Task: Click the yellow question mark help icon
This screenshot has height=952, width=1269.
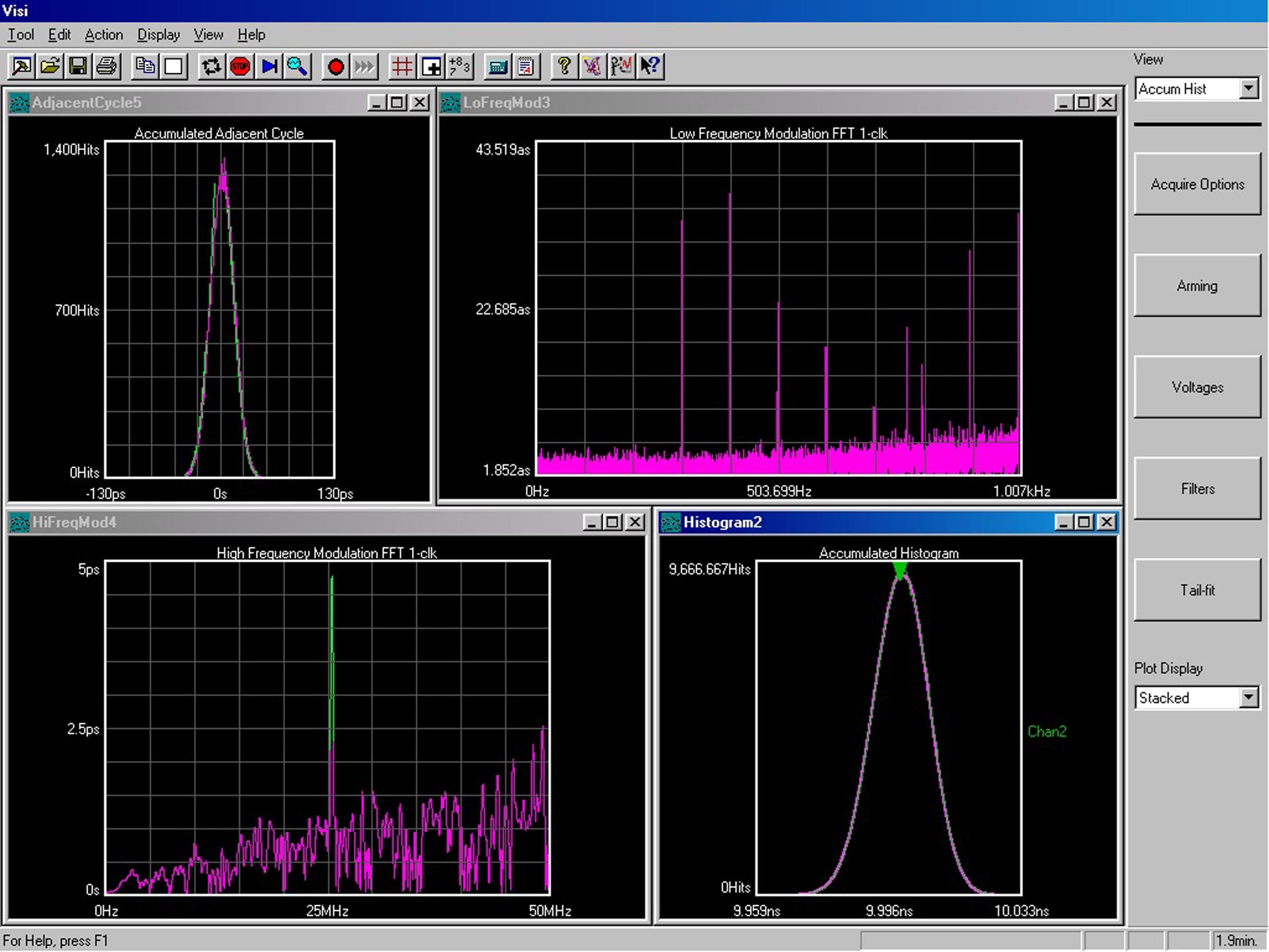Action: click(x=564, y=66)
